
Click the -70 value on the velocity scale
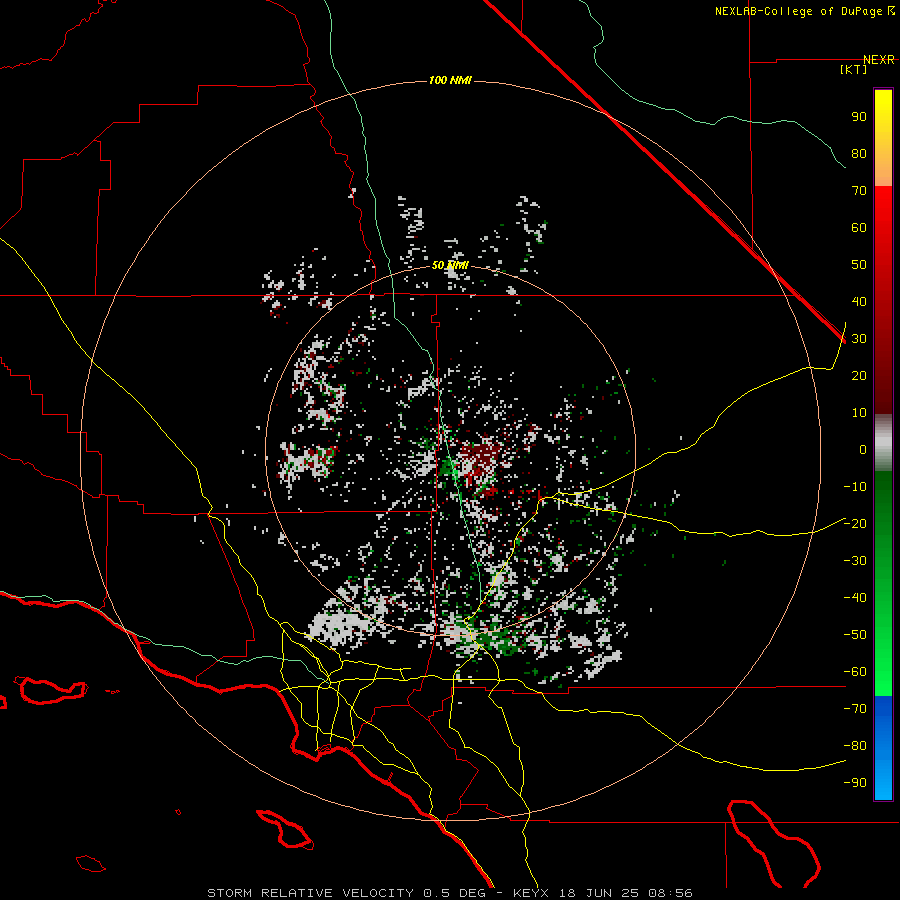point(855,709)
